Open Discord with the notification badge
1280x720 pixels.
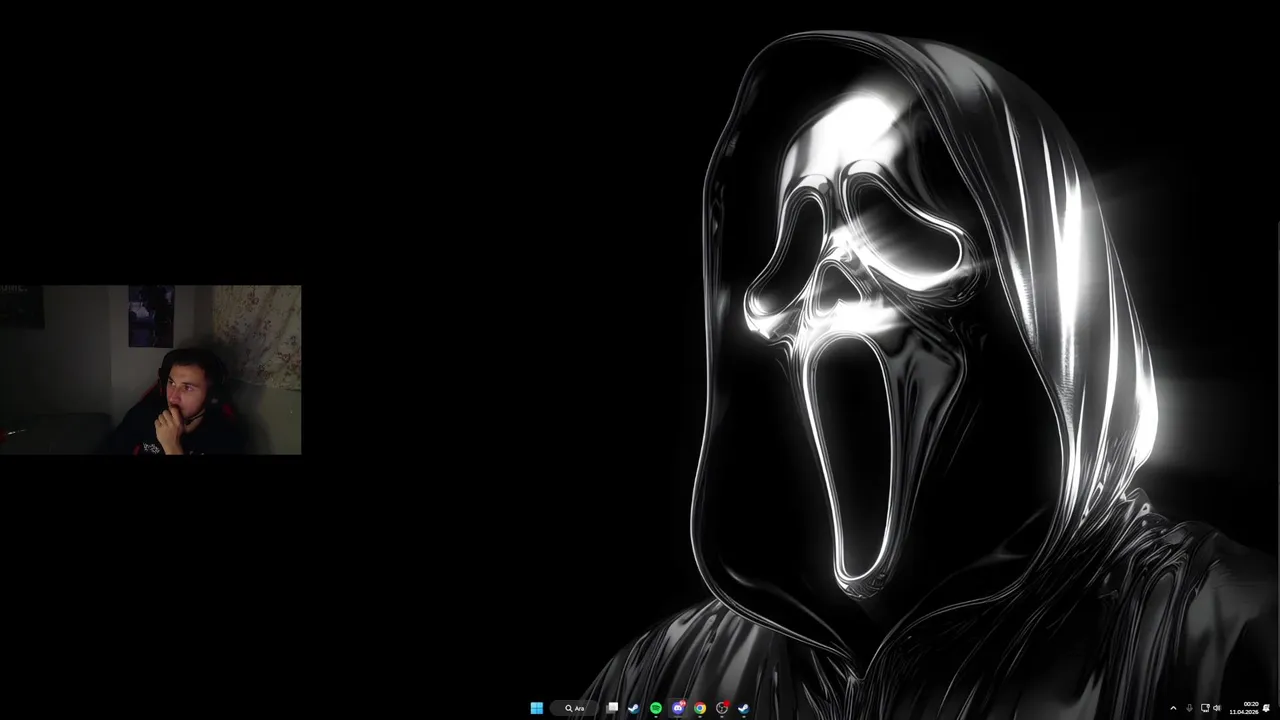[x=678, y=708]
